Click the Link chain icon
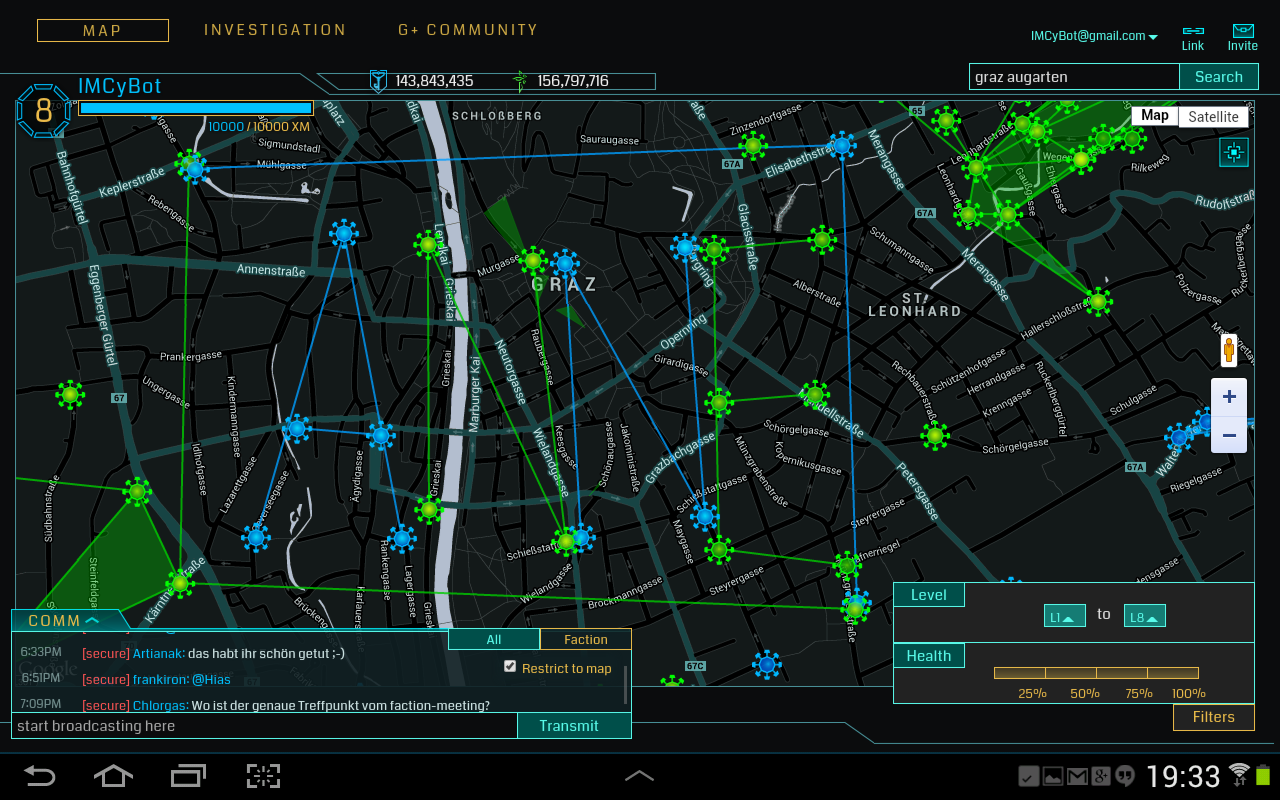The image size is (1280, 800). click(x=1193, y=32)
